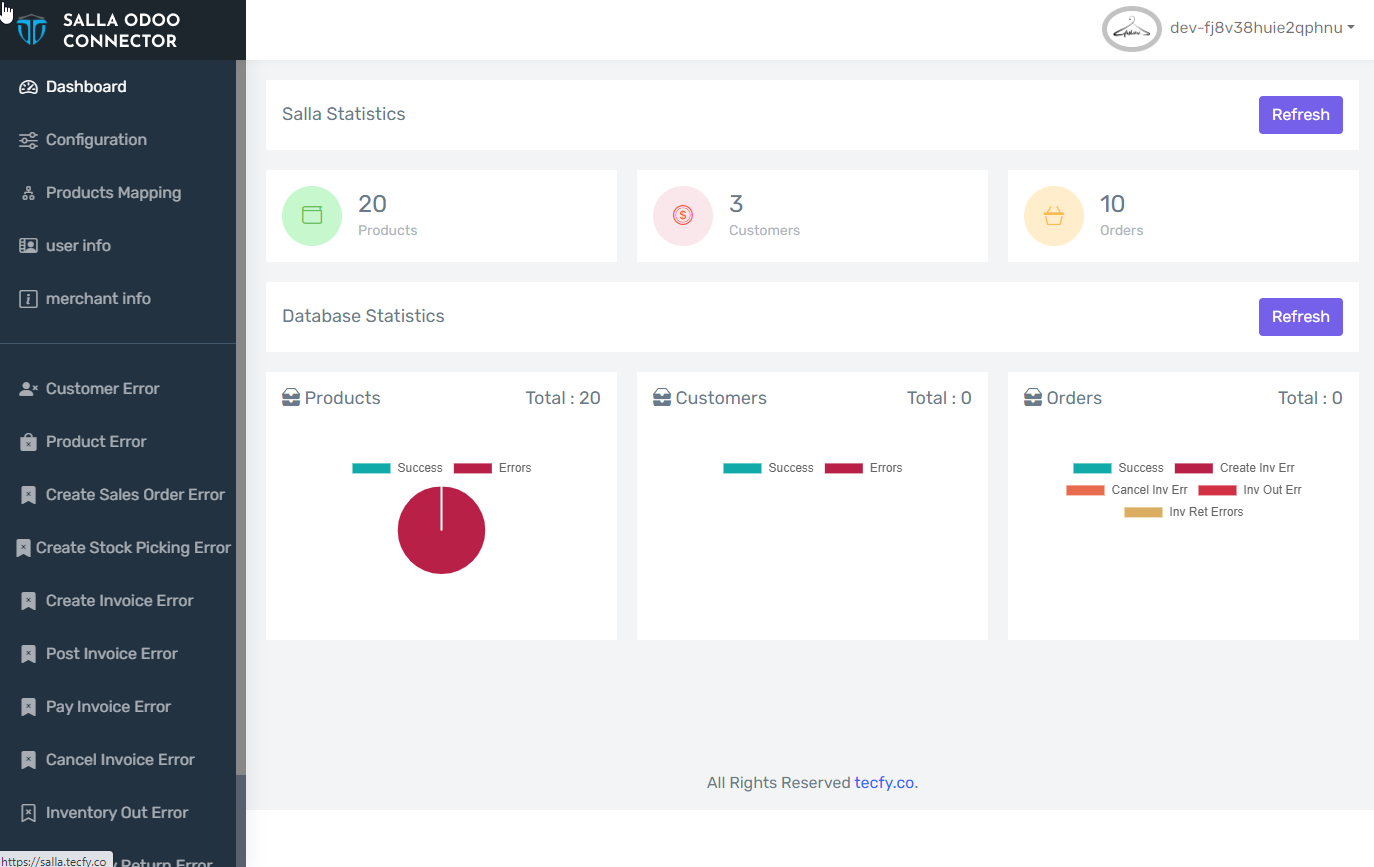The width and height of the screenshot is (1374, 867).
Task: Open the user info menu label
Action: (x=78, y=246)
